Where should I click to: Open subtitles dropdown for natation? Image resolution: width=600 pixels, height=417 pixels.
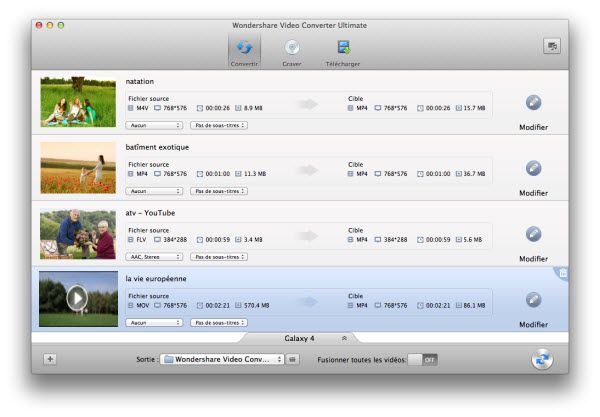point(219,125)
